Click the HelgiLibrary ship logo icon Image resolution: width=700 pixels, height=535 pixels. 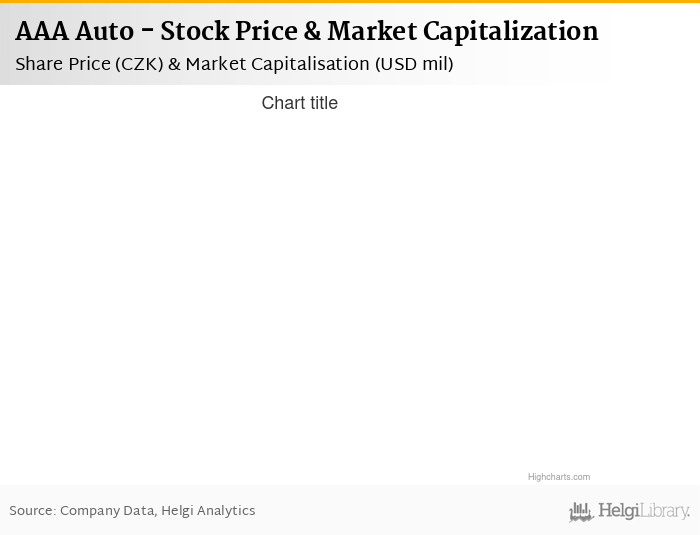pos(581,512)
